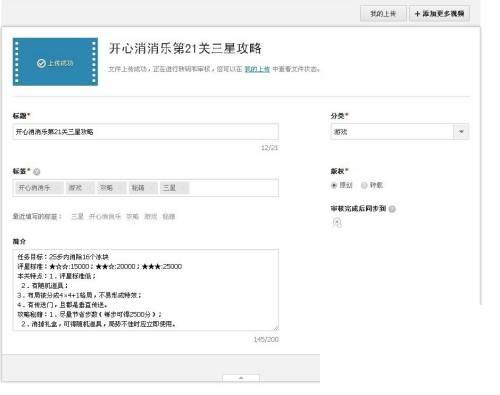Click the 我的上传 button at top right
This screenshot has width=500, height=395.
(383, 14)
